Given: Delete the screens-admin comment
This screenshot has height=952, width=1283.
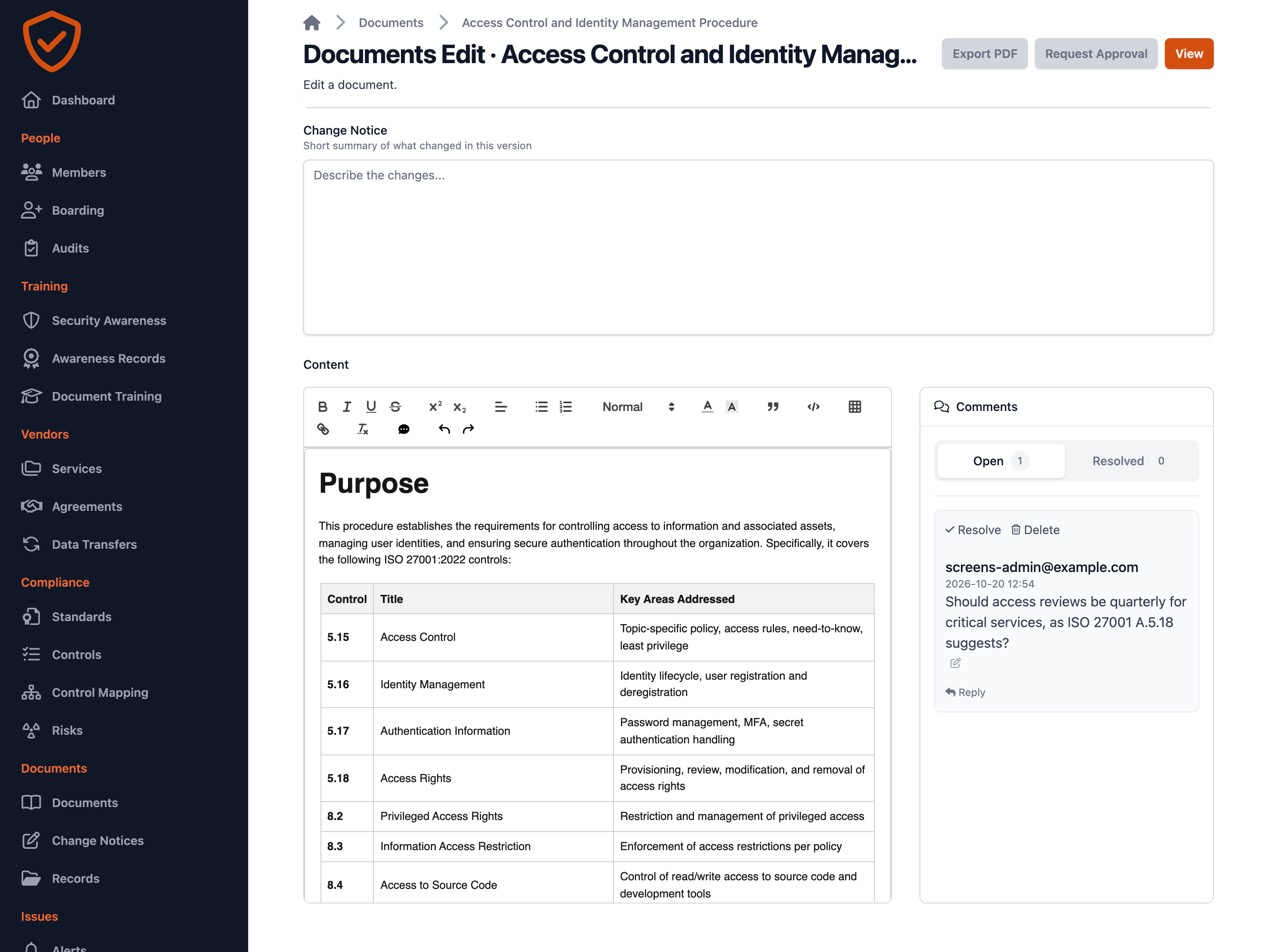Looking at the screenshot, I should click(1035, 530).
